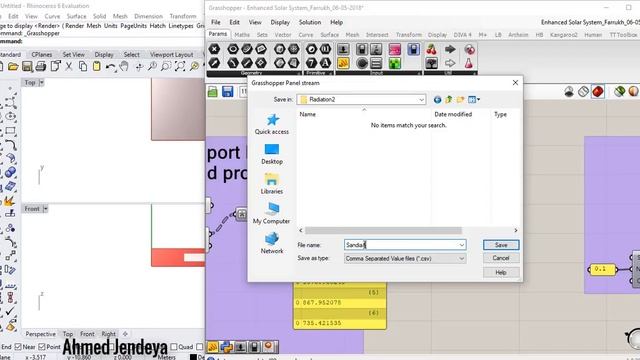Select Desktop in the dialog sidebar

coord(272,154)
